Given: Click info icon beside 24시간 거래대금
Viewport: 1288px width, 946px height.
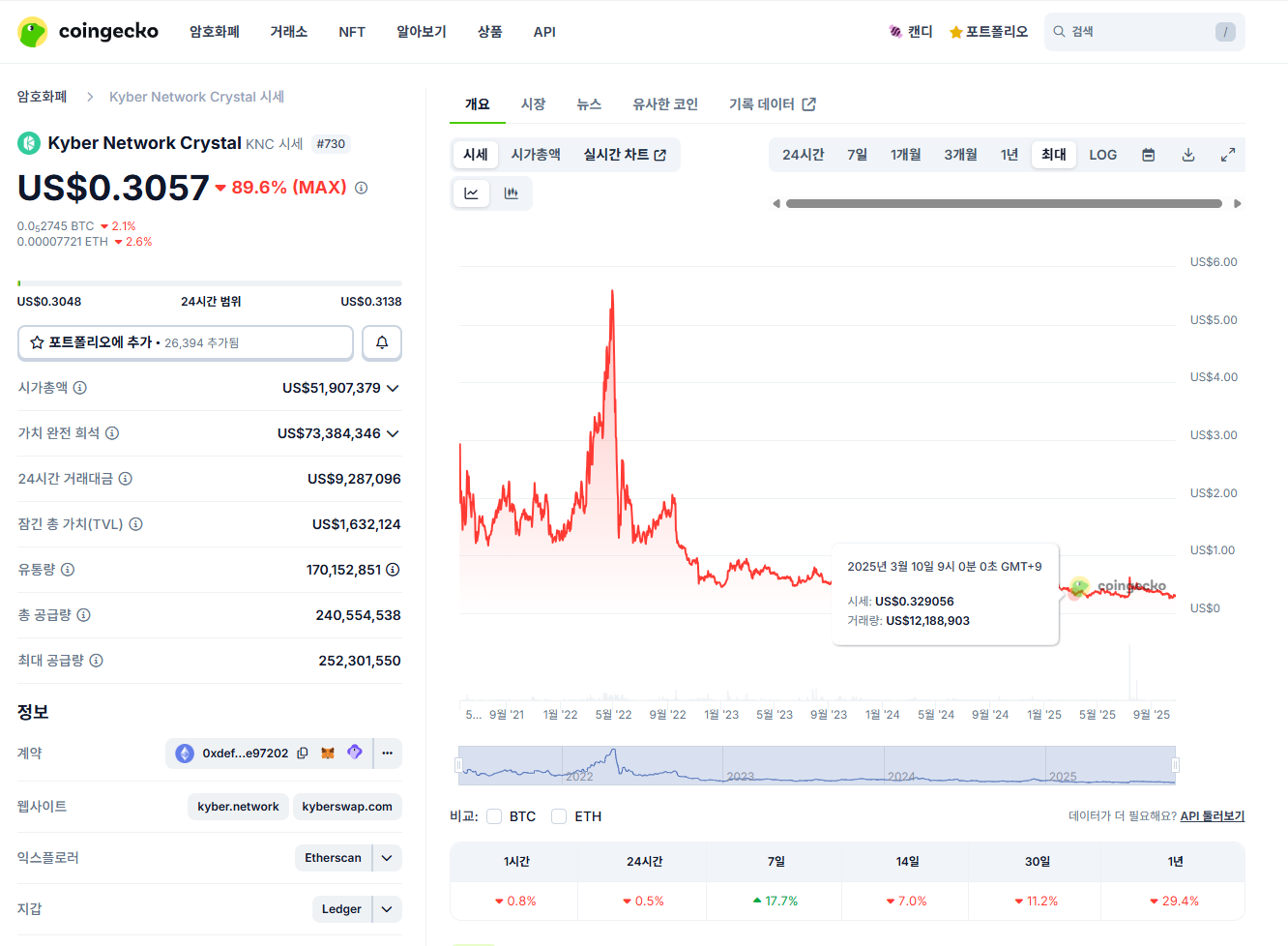Looking at the screenshot, I should (126, 479).
